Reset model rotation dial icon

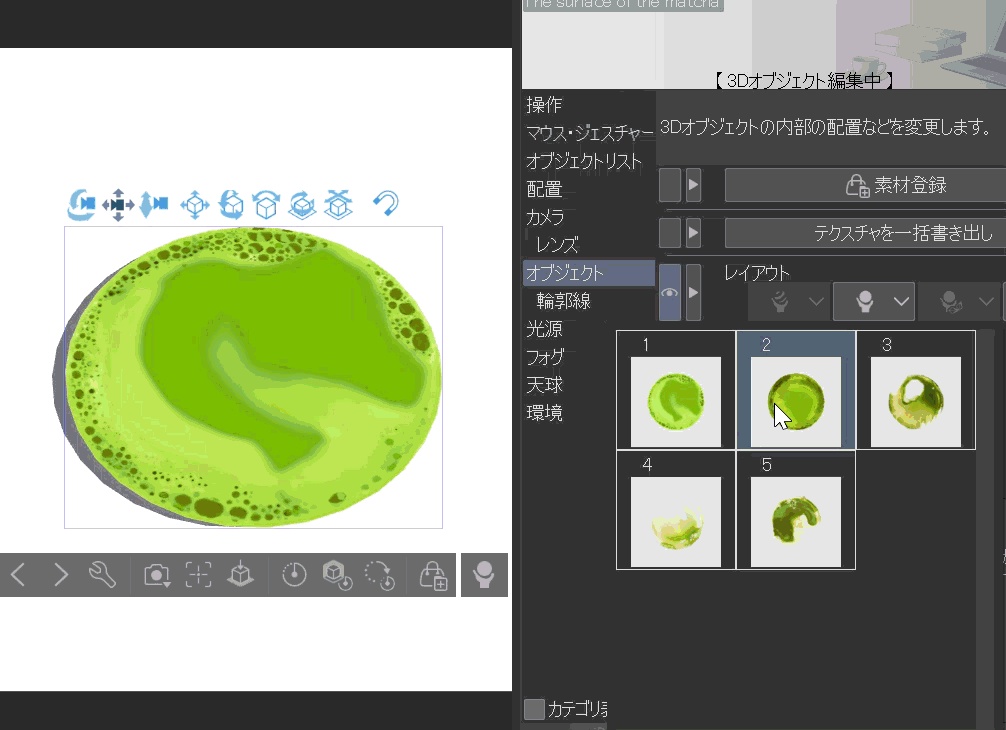(x=294, y=575)
